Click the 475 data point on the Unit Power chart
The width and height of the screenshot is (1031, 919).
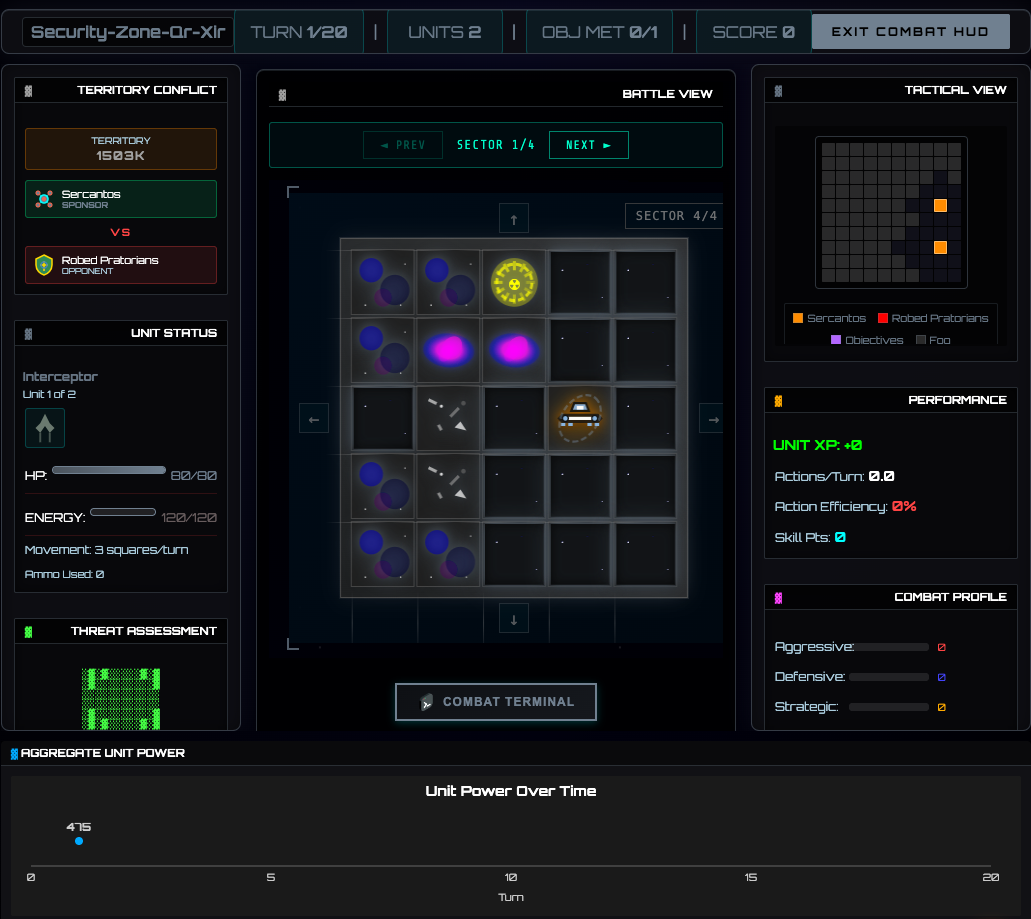[x=79, y=841]
